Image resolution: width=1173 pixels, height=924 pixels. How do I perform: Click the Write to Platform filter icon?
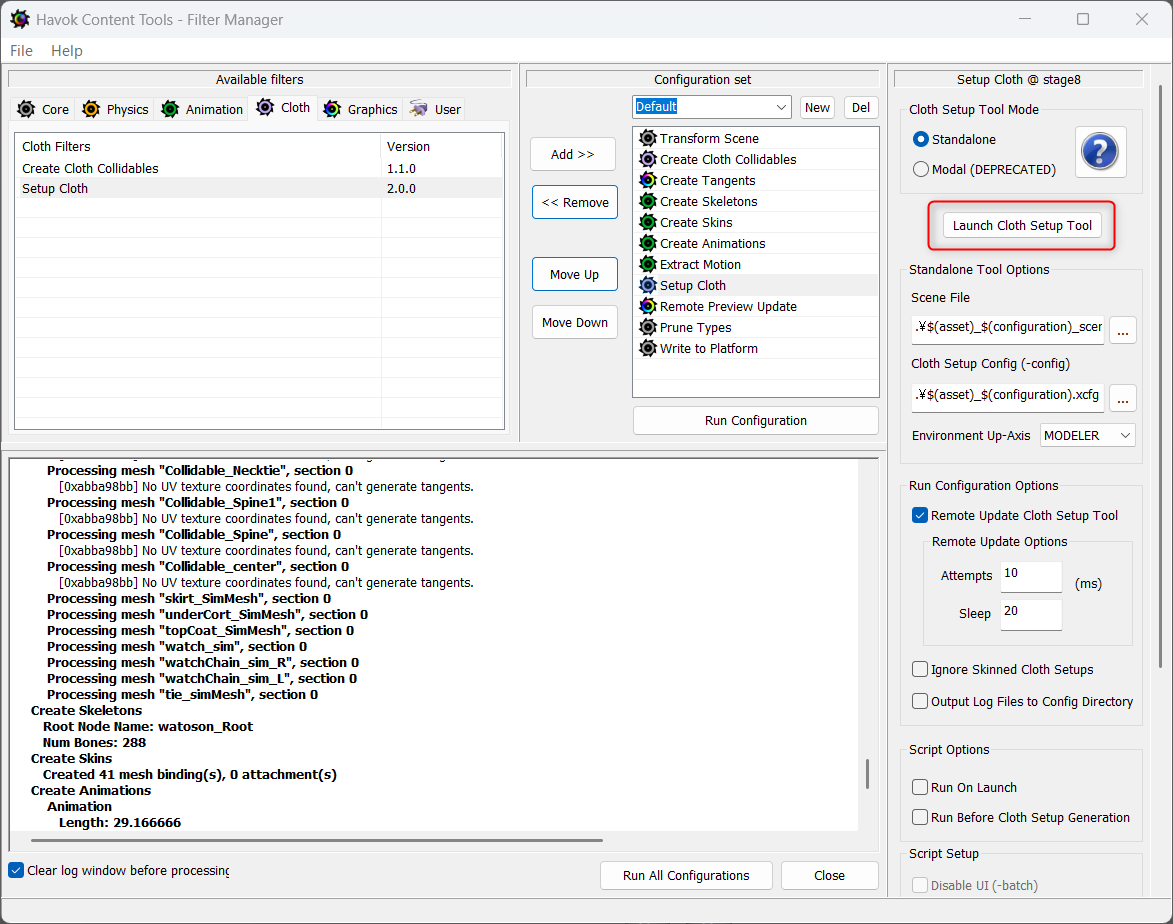(648, 348)
